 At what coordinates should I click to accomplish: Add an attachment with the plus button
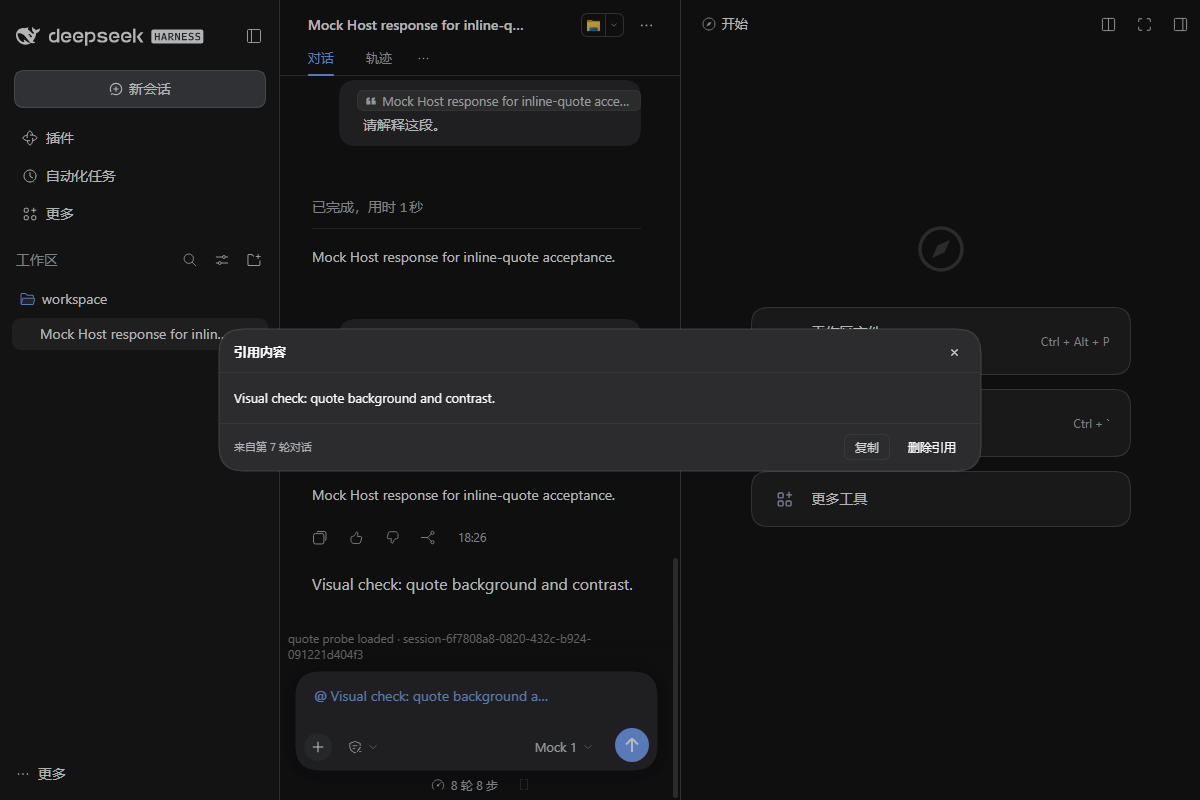click(x=318, y=746)
